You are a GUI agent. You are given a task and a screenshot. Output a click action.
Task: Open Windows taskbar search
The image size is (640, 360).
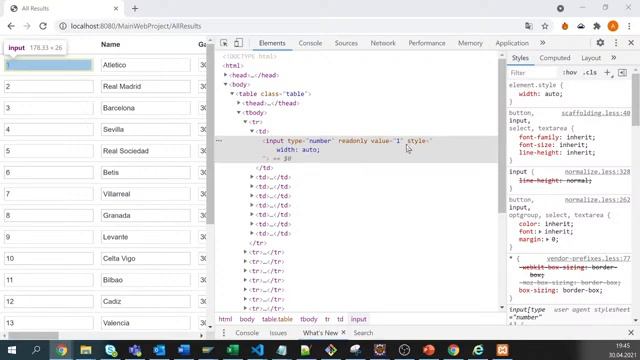pos(36,350)
